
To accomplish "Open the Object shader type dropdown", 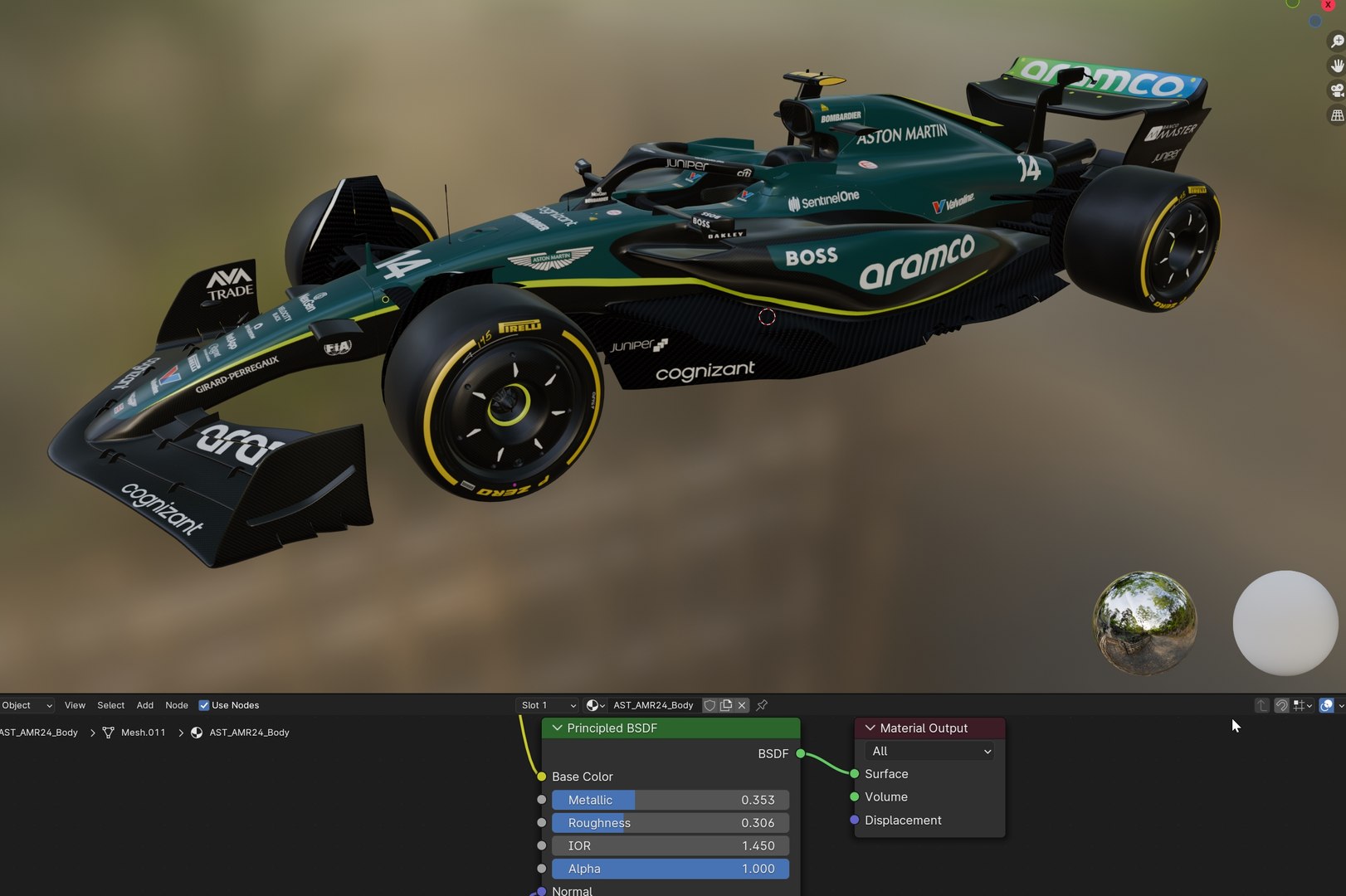I will pyautogui.click(x=27, y=705).
